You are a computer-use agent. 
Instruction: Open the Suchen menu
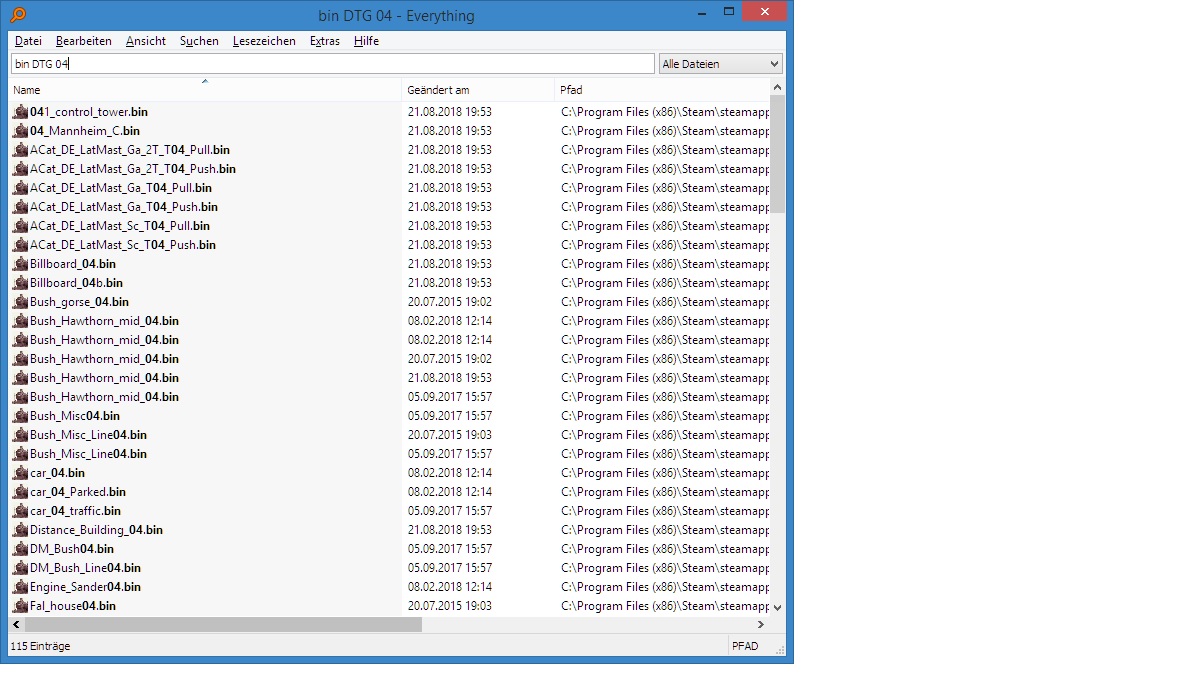click(x=199, y=41)
